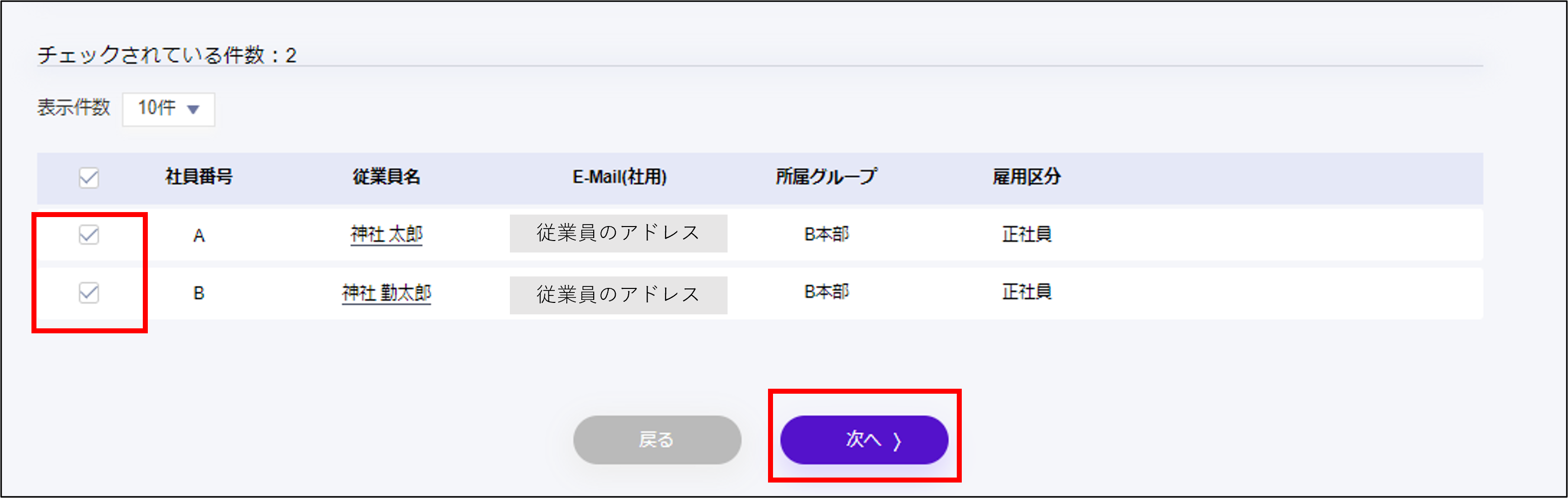Open the 神社 太郎 employee link
Screen dimensions: 1568x498
click(387, 234)
